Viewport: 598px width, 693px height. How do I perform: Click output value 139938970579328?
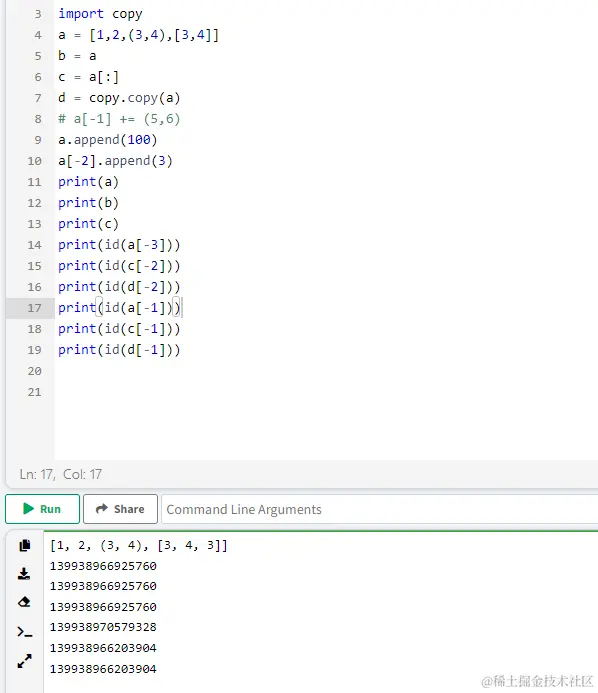(x=103, y=627)
